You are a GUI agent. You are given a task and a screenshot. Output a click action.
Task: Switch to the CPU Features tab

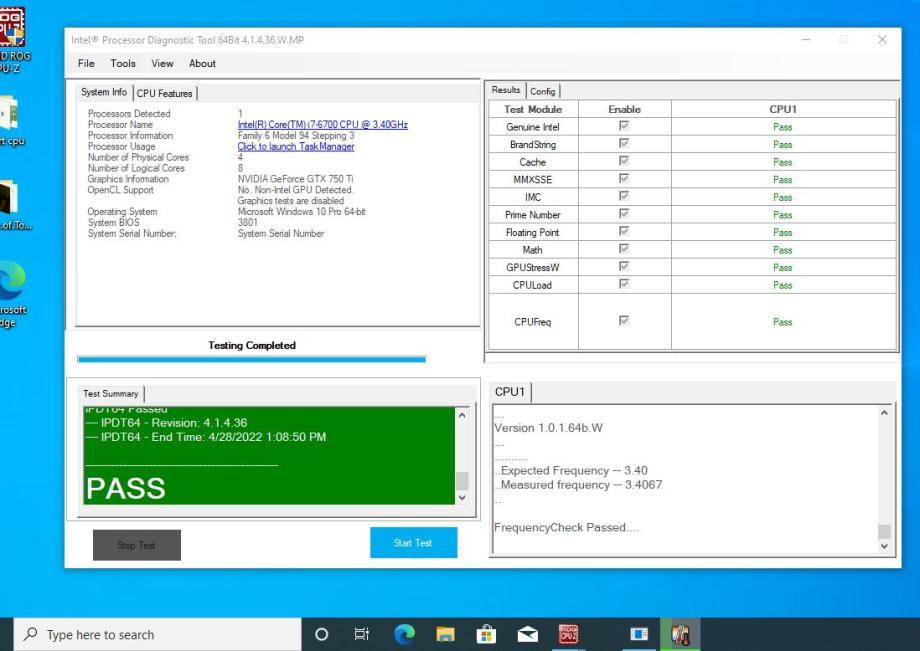[x=166, y=93]
